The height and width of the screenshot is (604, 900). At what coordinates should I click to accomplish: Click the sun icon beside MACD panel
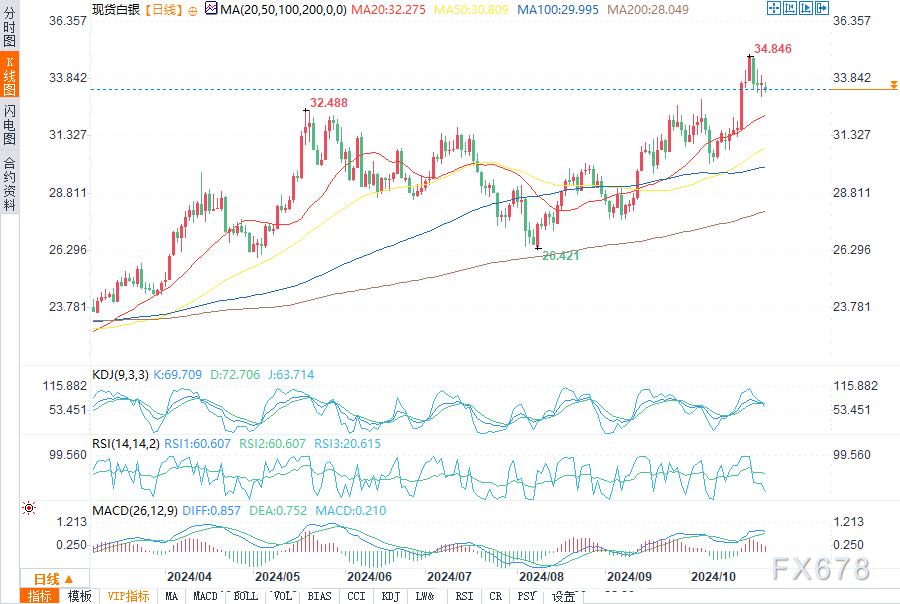30,510
